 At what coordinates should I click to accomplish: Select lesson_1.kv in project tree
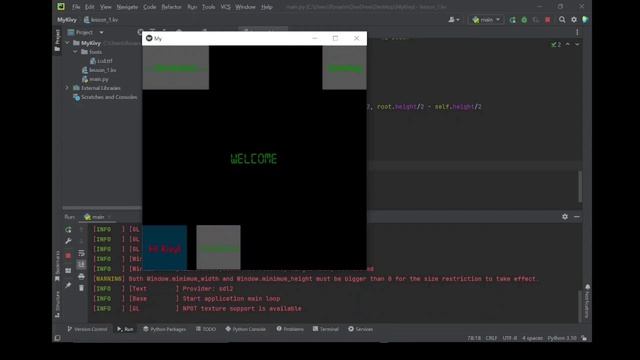[x=102, y=70]
